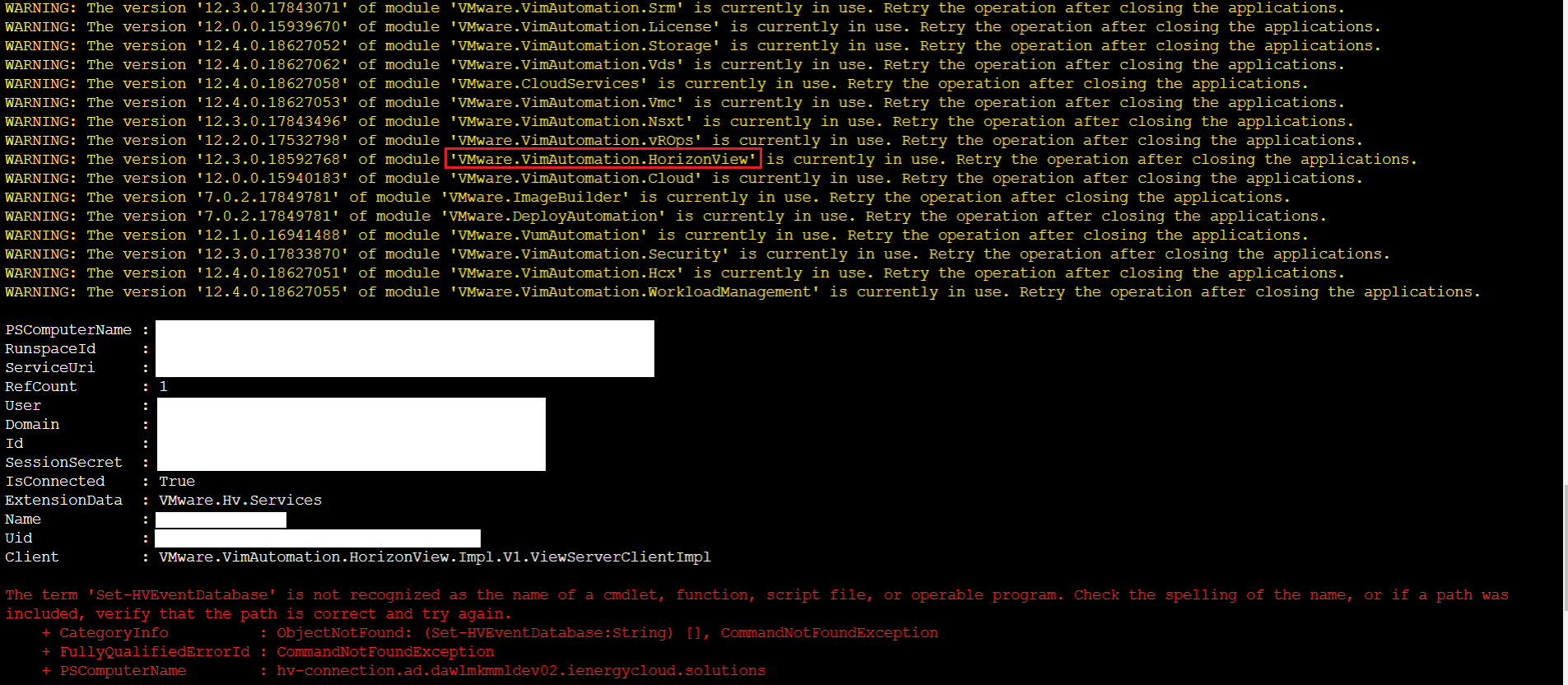
Task: Click the 'VMware.CloudServices' module name
Action: click(x=549, y=84)
